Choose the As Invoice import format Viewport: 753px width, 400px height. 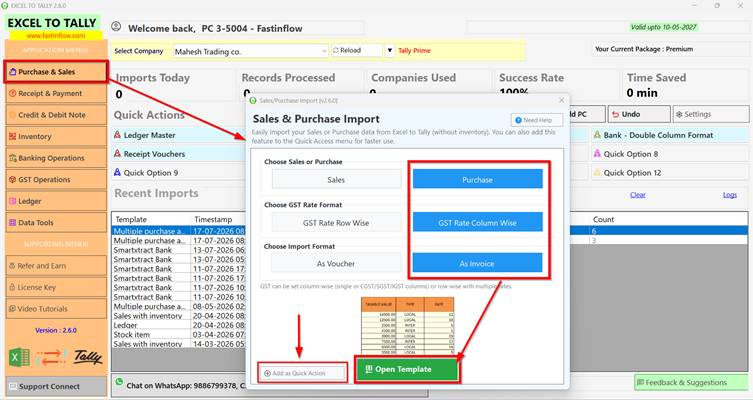click(477, 264)
